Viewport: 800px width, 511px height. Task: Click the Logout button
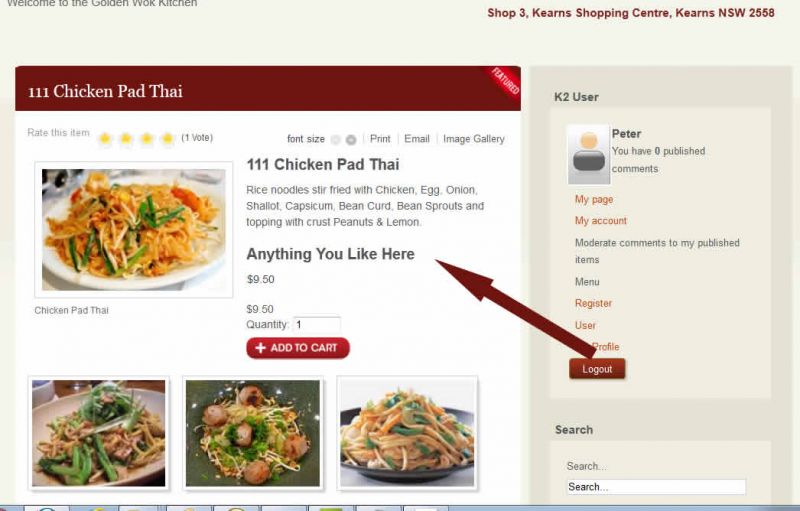pos(597,369)
